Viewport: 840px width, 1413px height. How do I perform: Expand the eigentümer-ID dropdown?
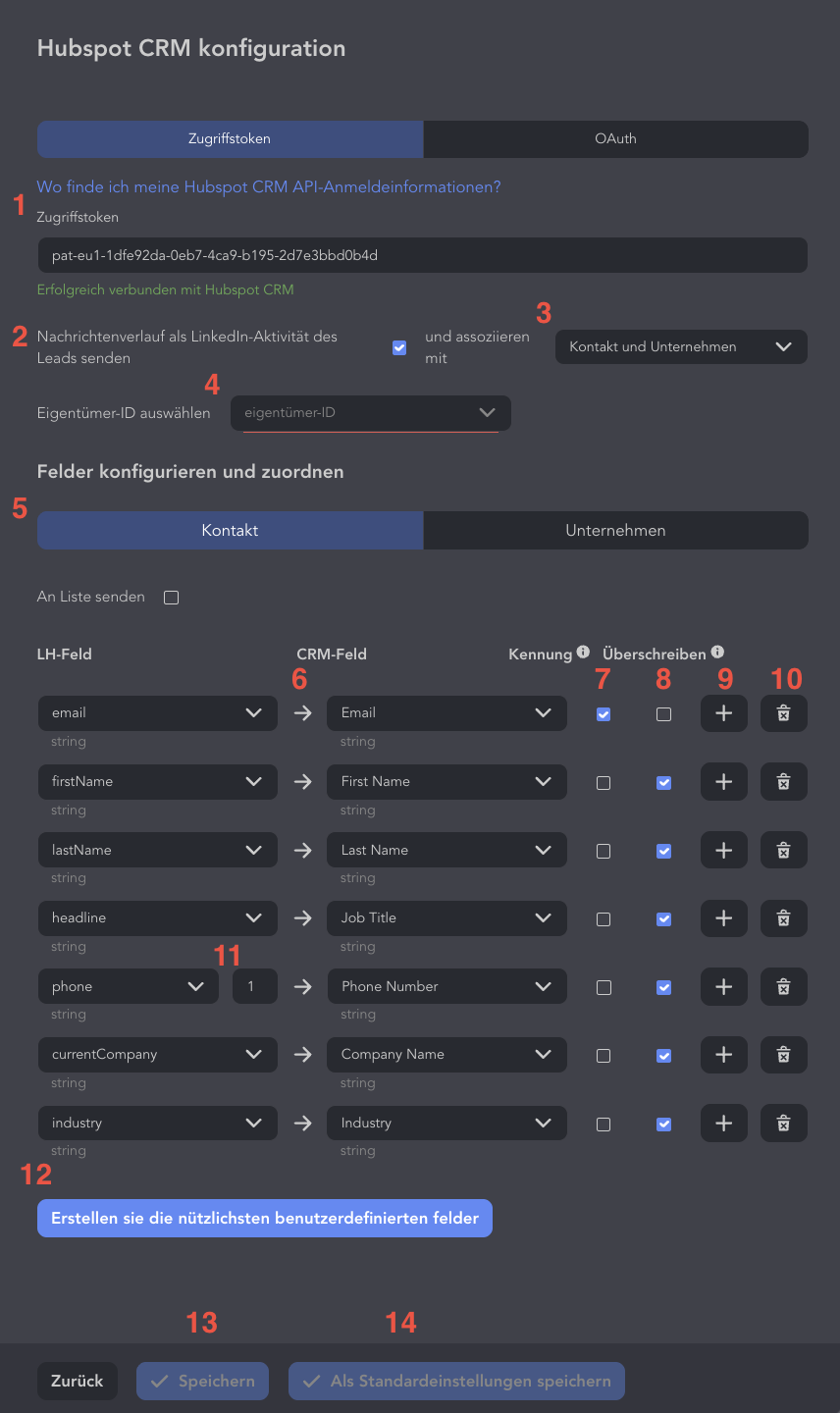pos(371,413)
